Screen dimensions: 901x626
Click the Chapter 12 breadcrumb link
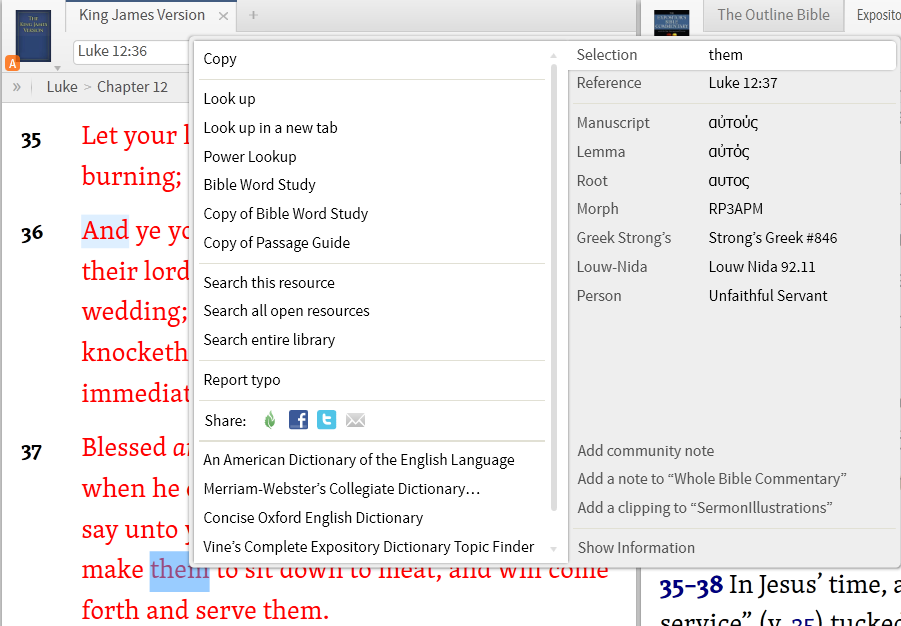(132, 87)
